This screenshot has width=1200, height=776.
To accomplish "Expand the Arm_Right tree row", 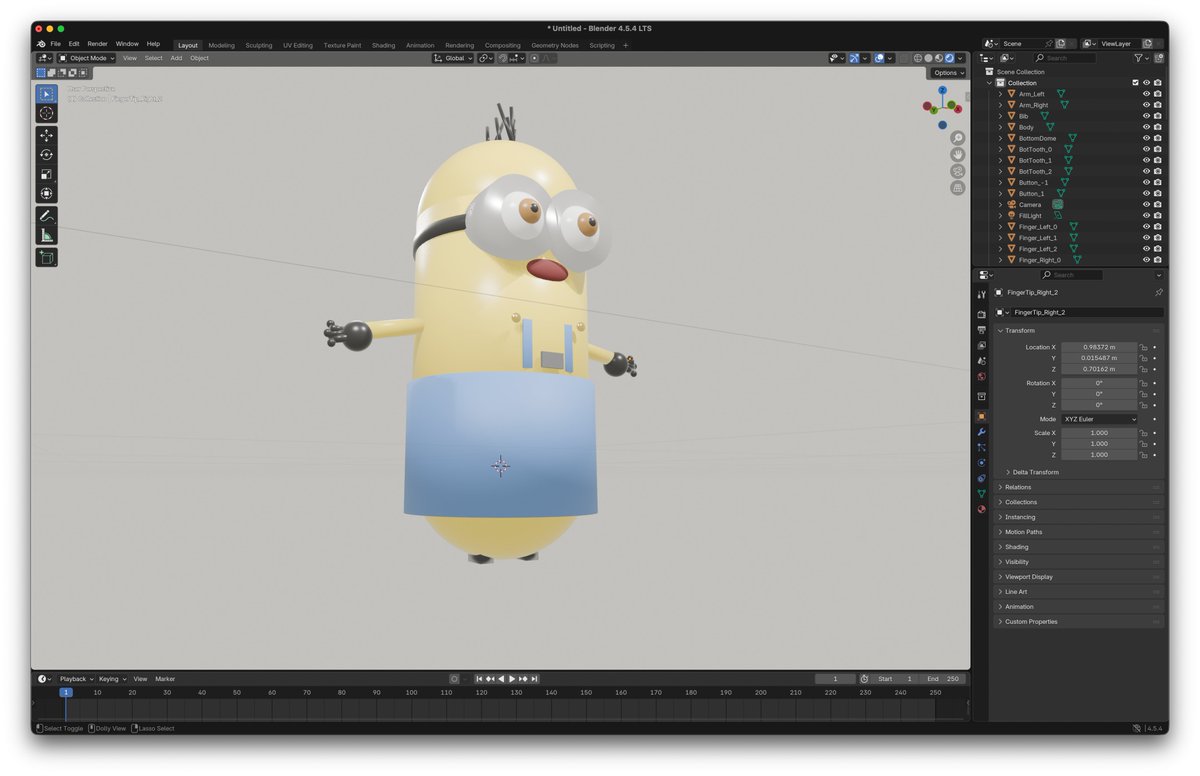I will (x=1000, y=105).
